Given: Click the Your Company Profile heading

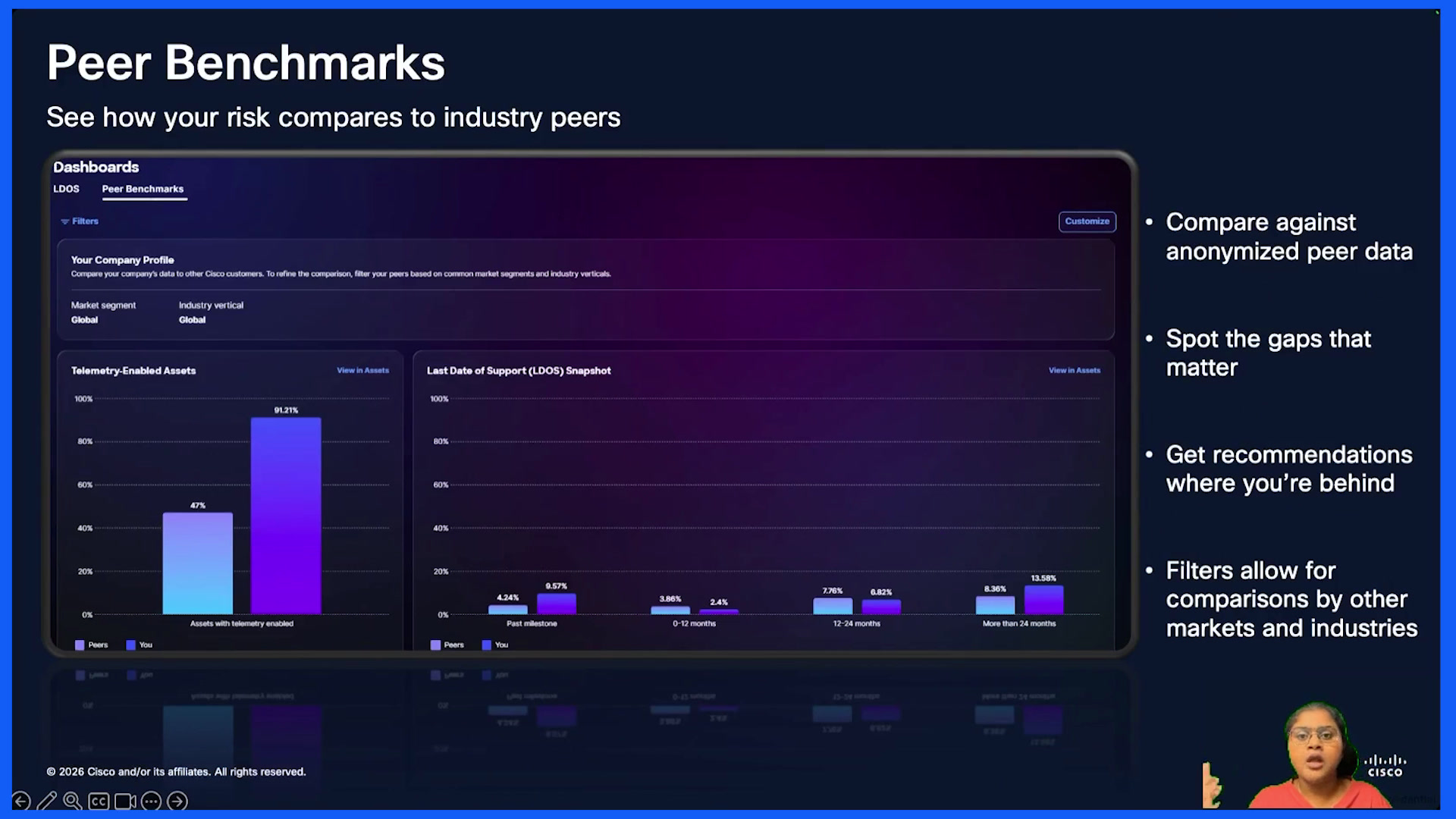Looking at the screenshot, I should click(x=122, y=260).
